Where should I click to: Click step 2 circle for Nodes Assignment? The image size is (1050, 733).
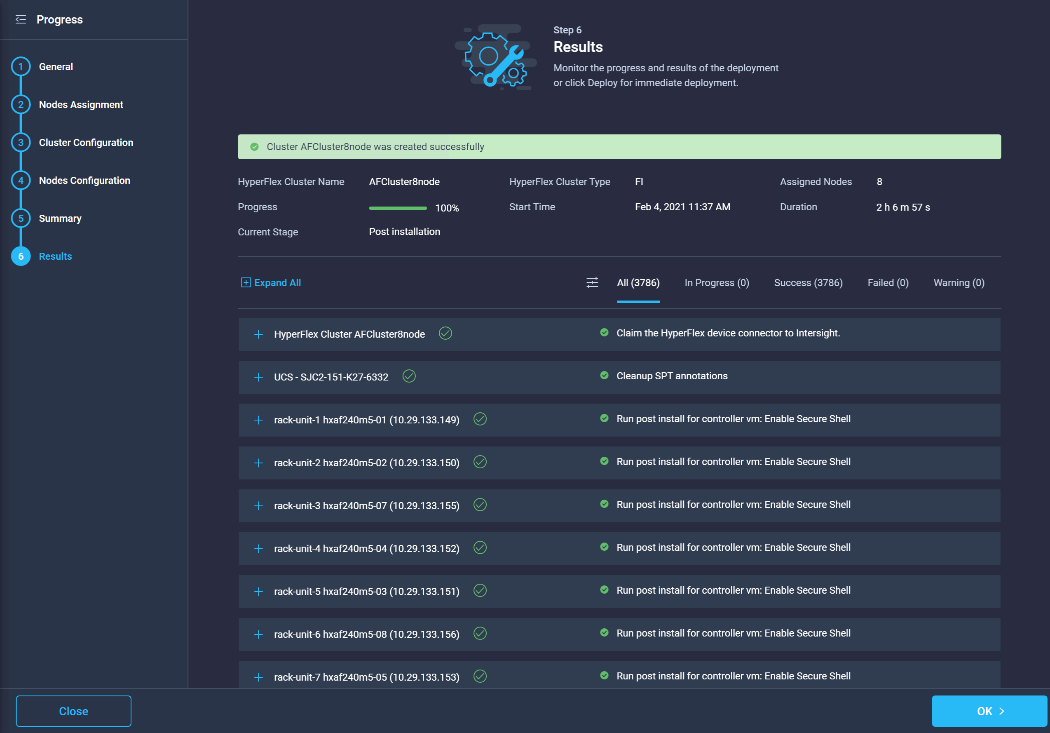(21, 104)
